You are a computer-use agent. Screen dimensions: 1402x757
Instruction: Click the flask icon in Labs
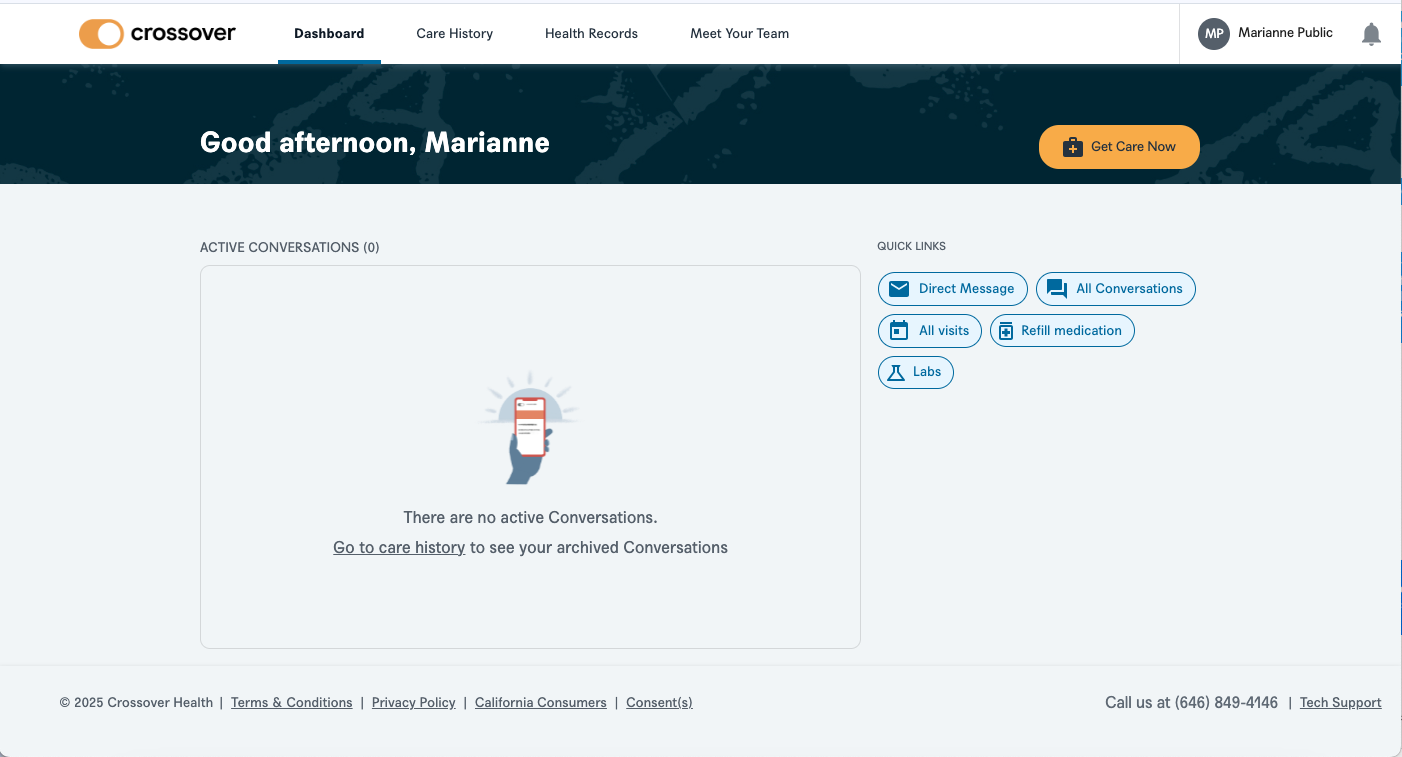tap(896, 372)
